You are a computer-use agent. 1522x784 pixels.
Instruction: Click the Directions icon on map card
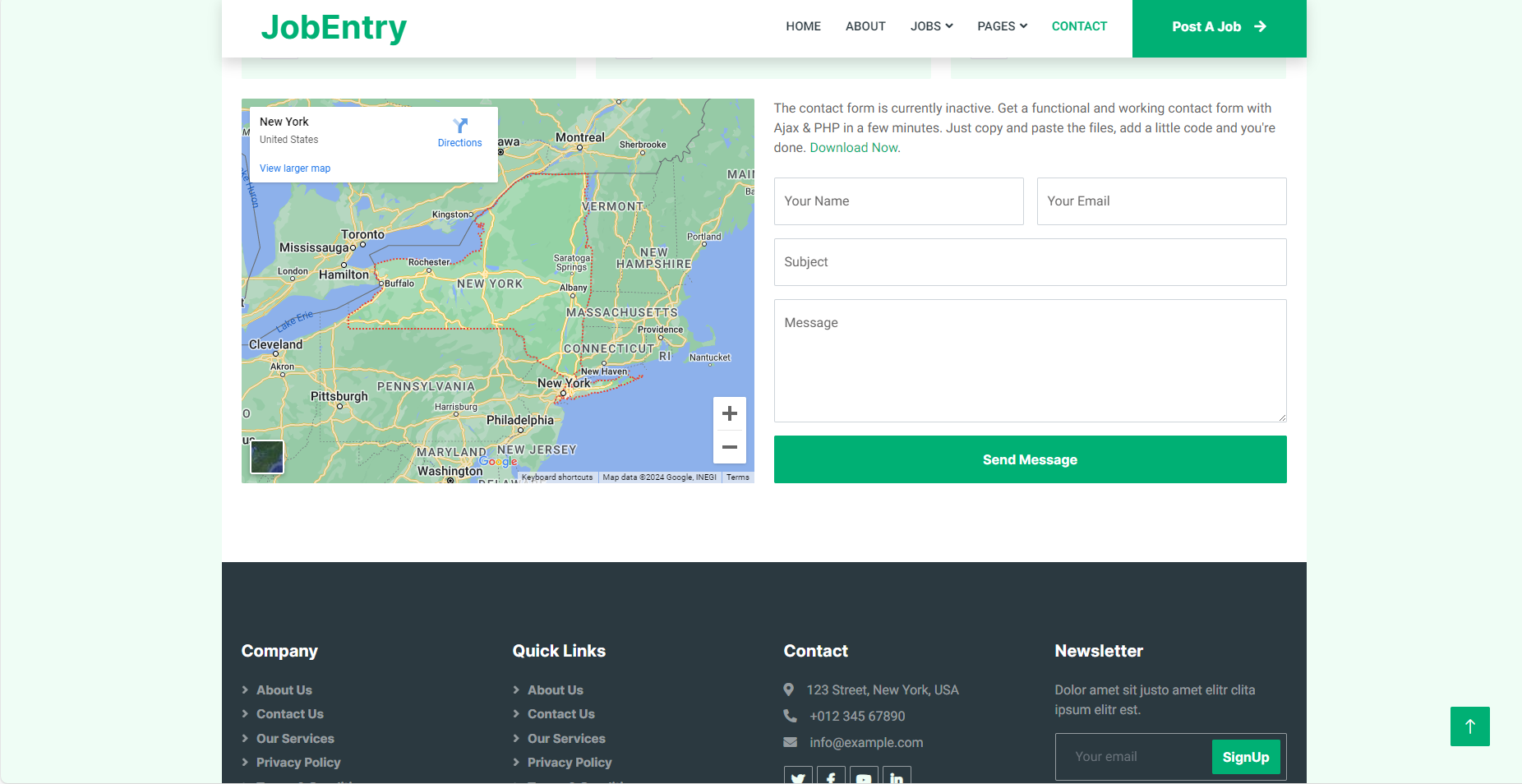pos(460,125)
